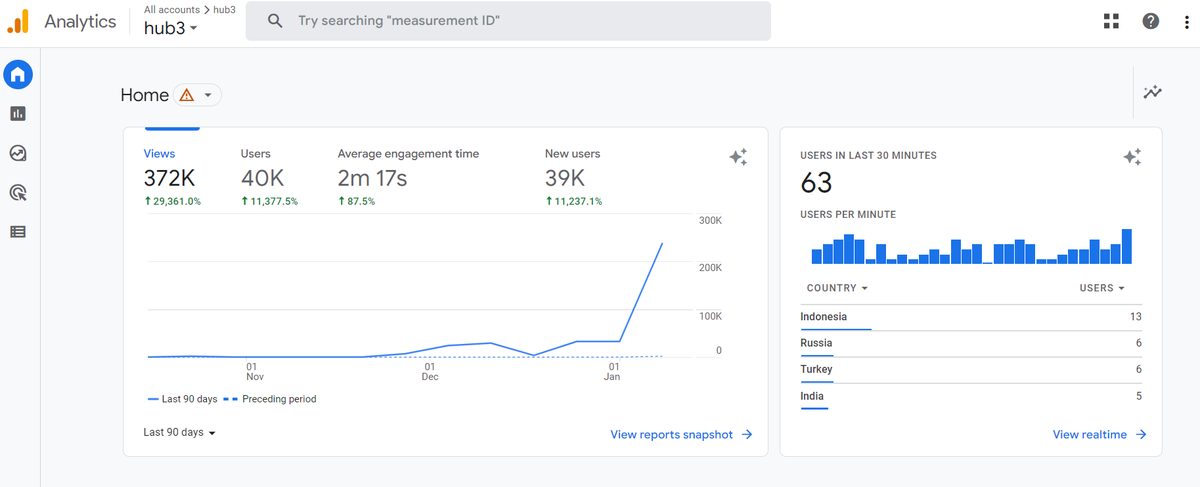Click the Home warning triangle icon
The height and width of the screenshot is (487, 1200).
(186, 95)
